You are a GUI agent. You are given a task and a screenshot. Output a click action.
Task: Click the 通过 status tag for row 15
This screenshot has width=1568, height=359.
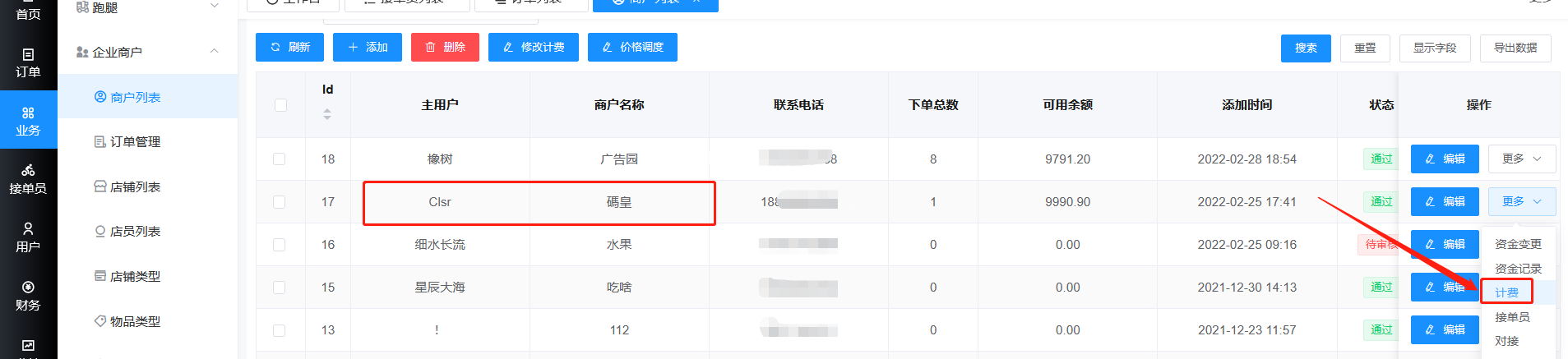1381,288
